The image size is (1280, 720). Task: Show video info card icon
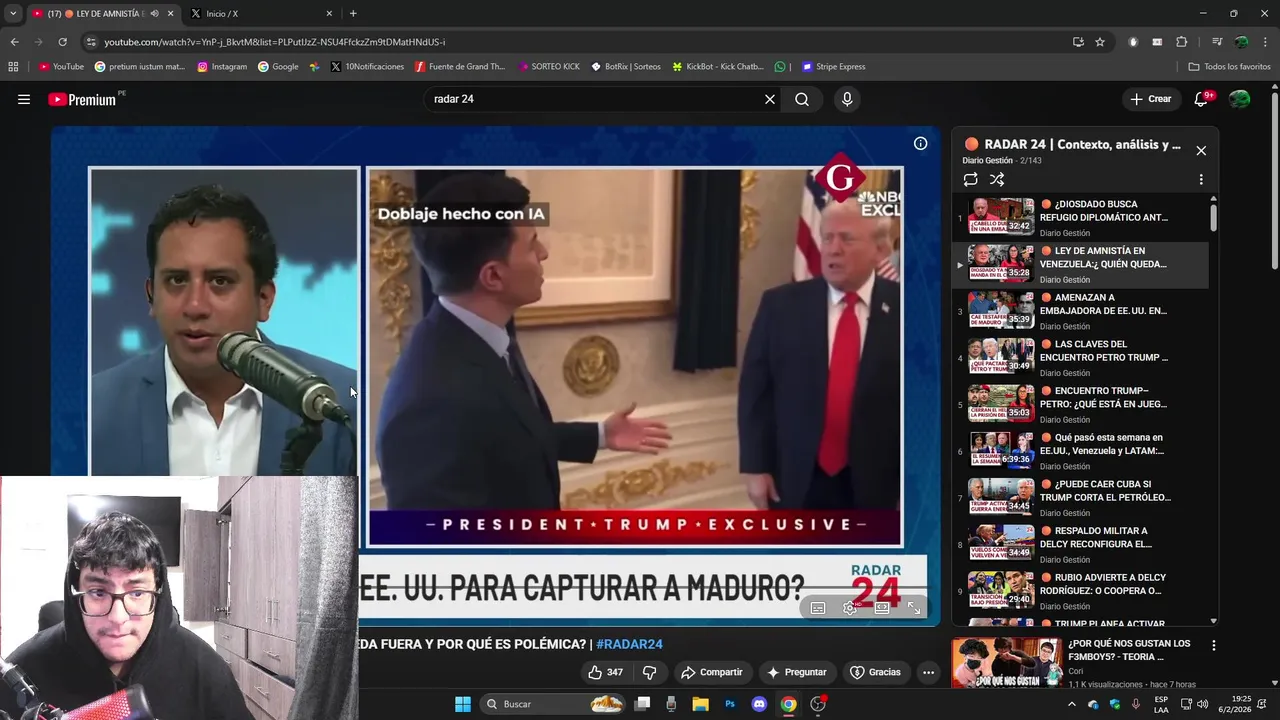click(x=920, y=143)
